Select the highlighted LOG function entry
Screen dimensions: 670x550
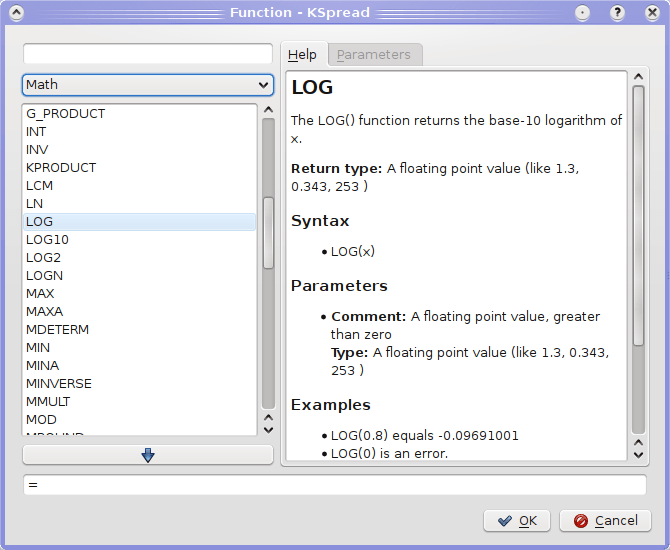tap(139, 221)
